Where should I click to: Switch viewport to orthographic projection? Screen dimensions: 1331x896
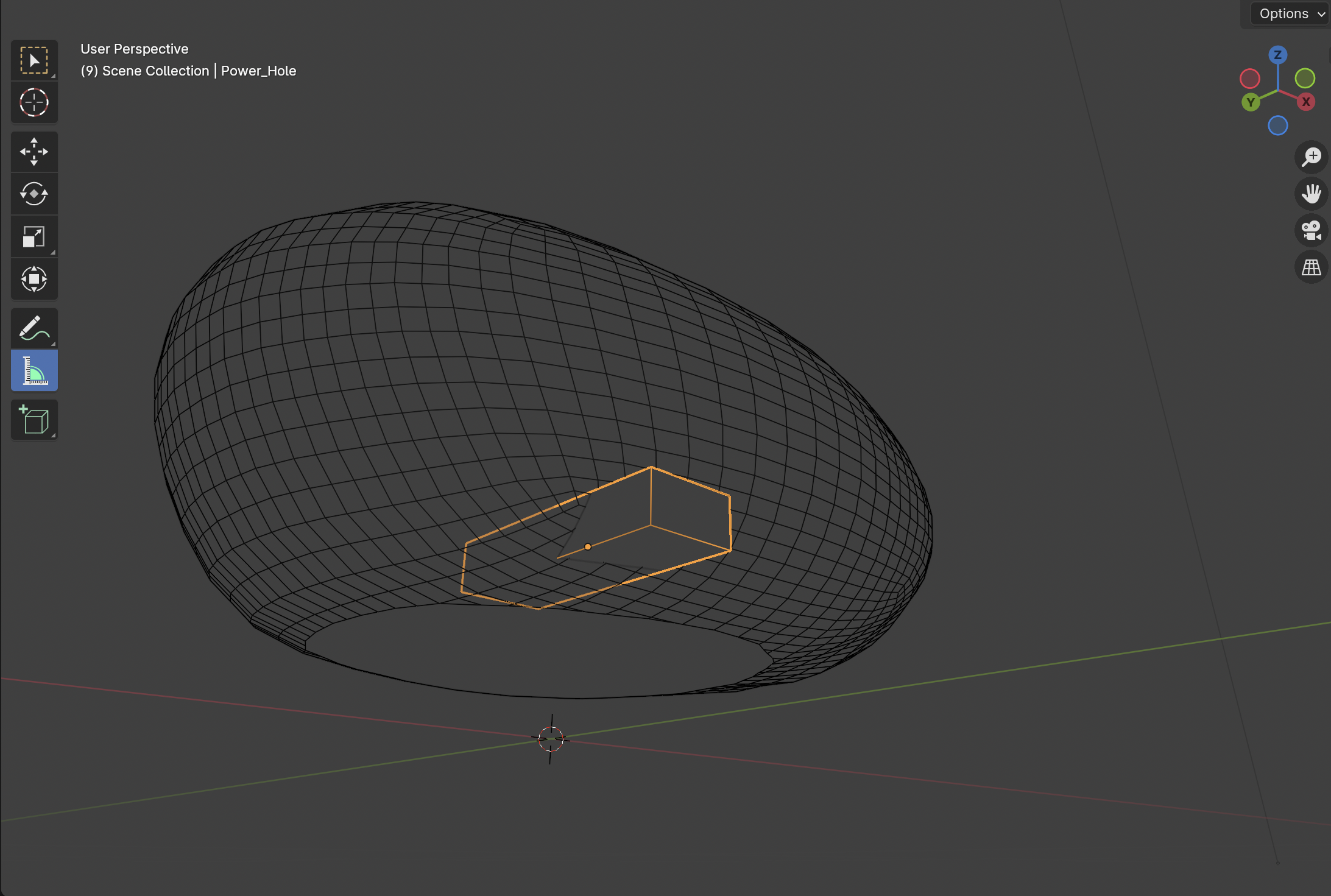pyautogui.click(x=1311, y=267)
